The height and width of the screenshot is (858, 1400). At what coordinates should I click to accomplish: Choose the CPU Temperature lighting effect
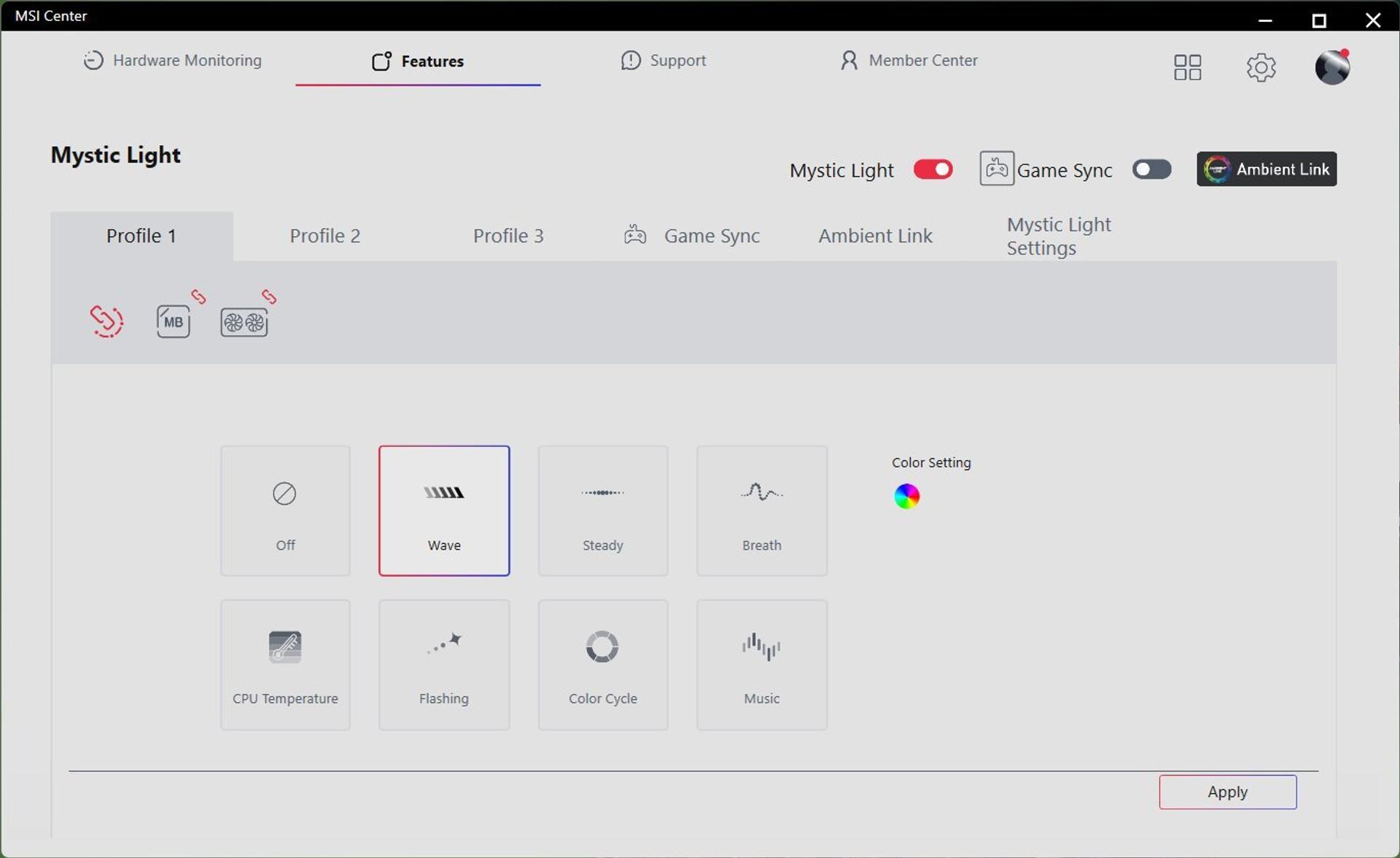[285, 665]
